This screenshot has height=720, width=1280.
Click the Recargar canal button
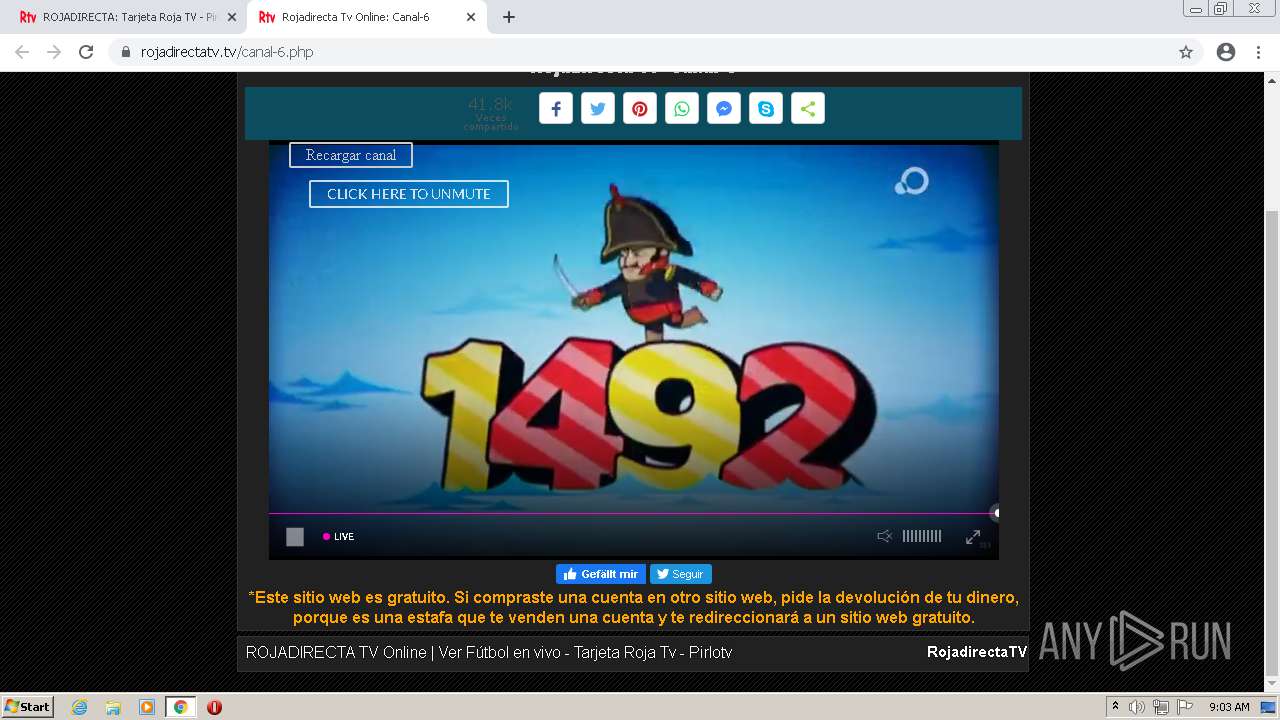[351, 155]
